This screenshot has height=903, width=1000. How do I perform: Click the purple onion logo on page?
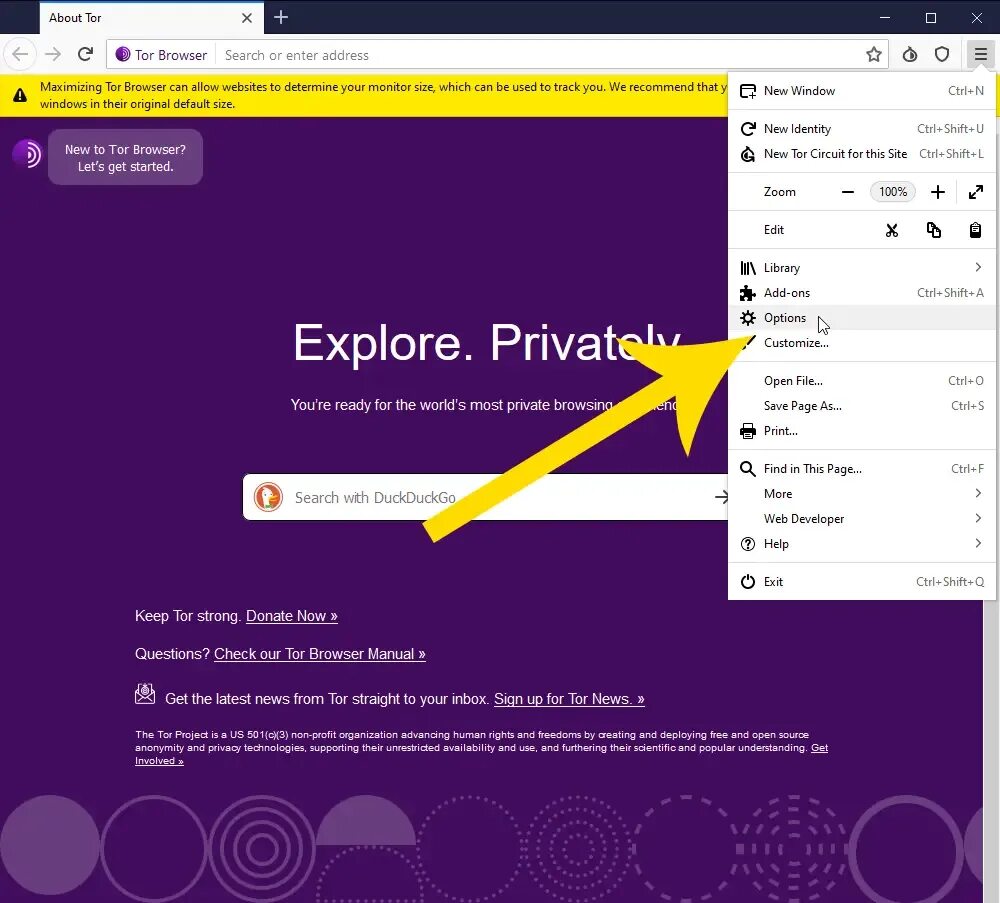[x=27, y=154]
